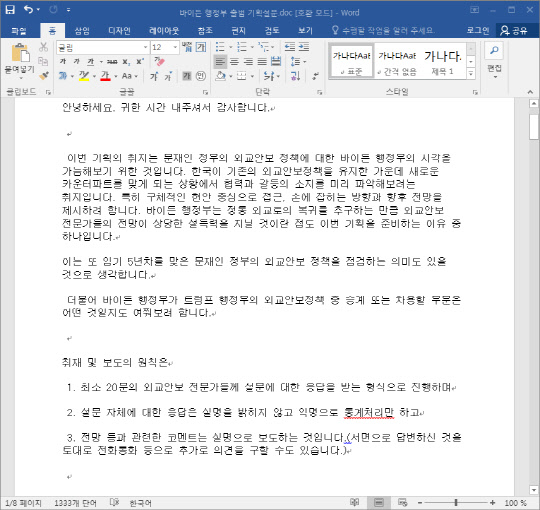Image resolution: width=540 pixels, height=510 pixels.
Task: Open line spacing options
Action: pos(298,62)
